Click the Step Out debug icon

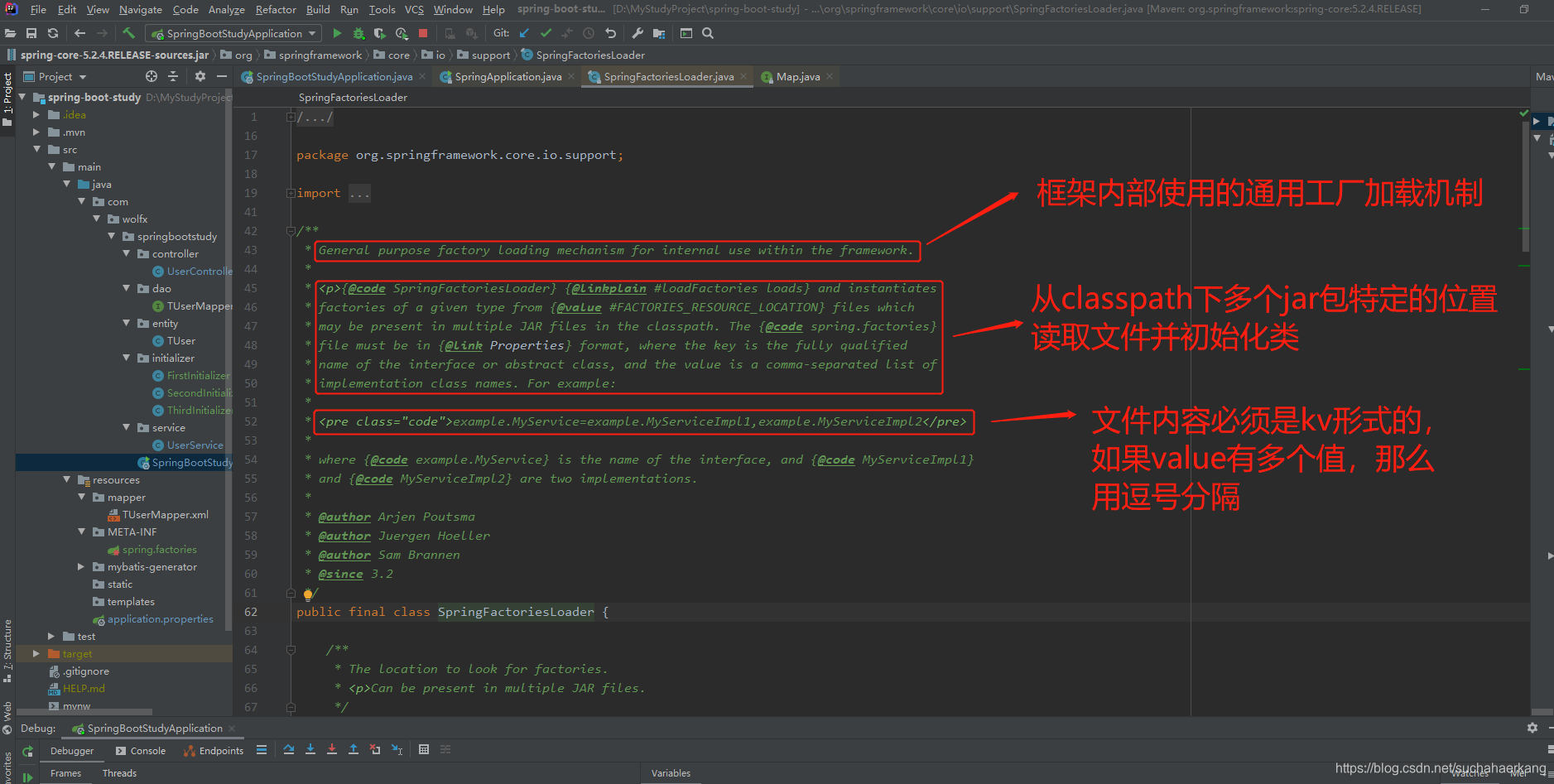pos(354,749)
